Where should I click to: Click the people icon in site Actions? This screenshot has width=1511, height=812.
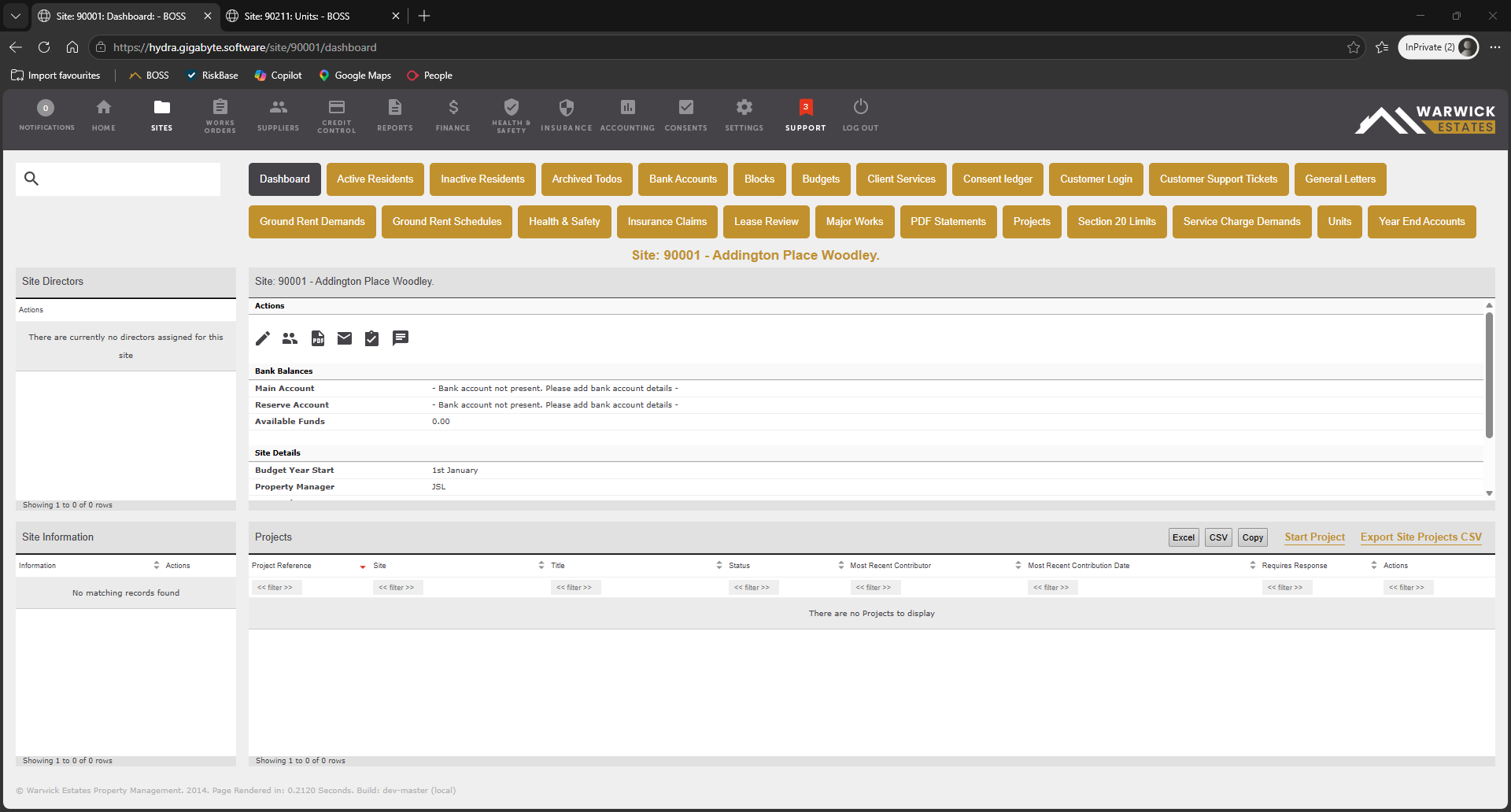point(290,338)
